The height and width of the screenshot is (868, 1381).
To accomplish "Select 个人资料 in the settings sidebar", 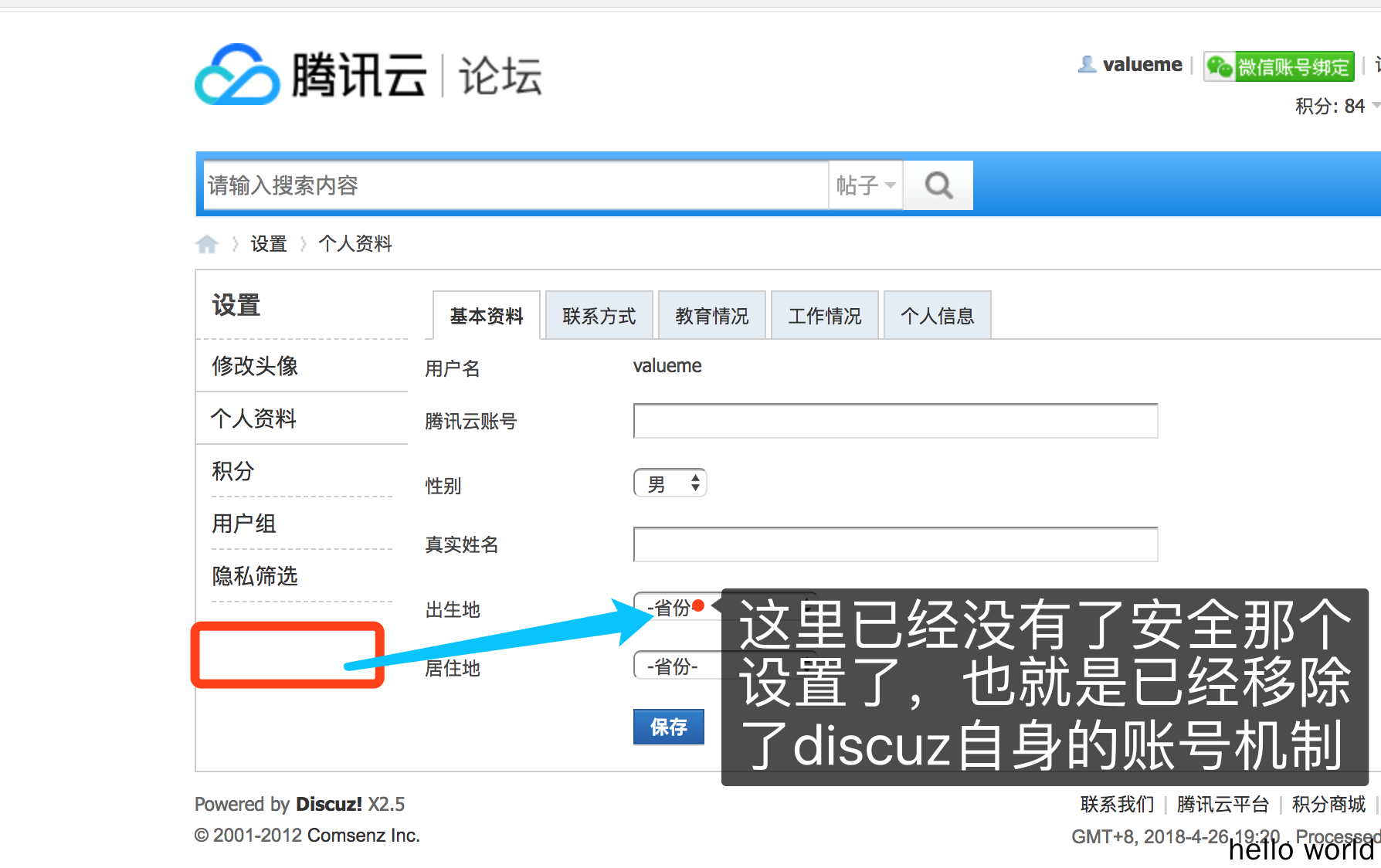I will click(x=254, y=419).
